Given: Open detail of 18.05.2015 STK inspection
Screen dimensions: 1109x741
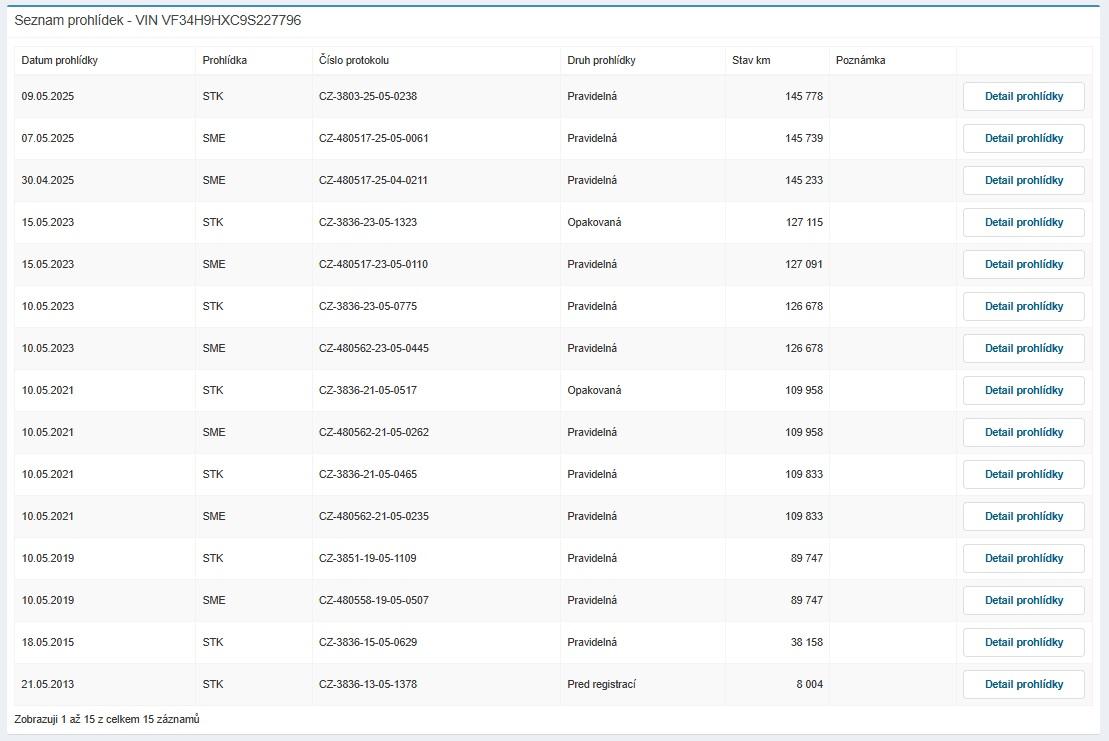Looking at the screenshot, I should 1023,642.
